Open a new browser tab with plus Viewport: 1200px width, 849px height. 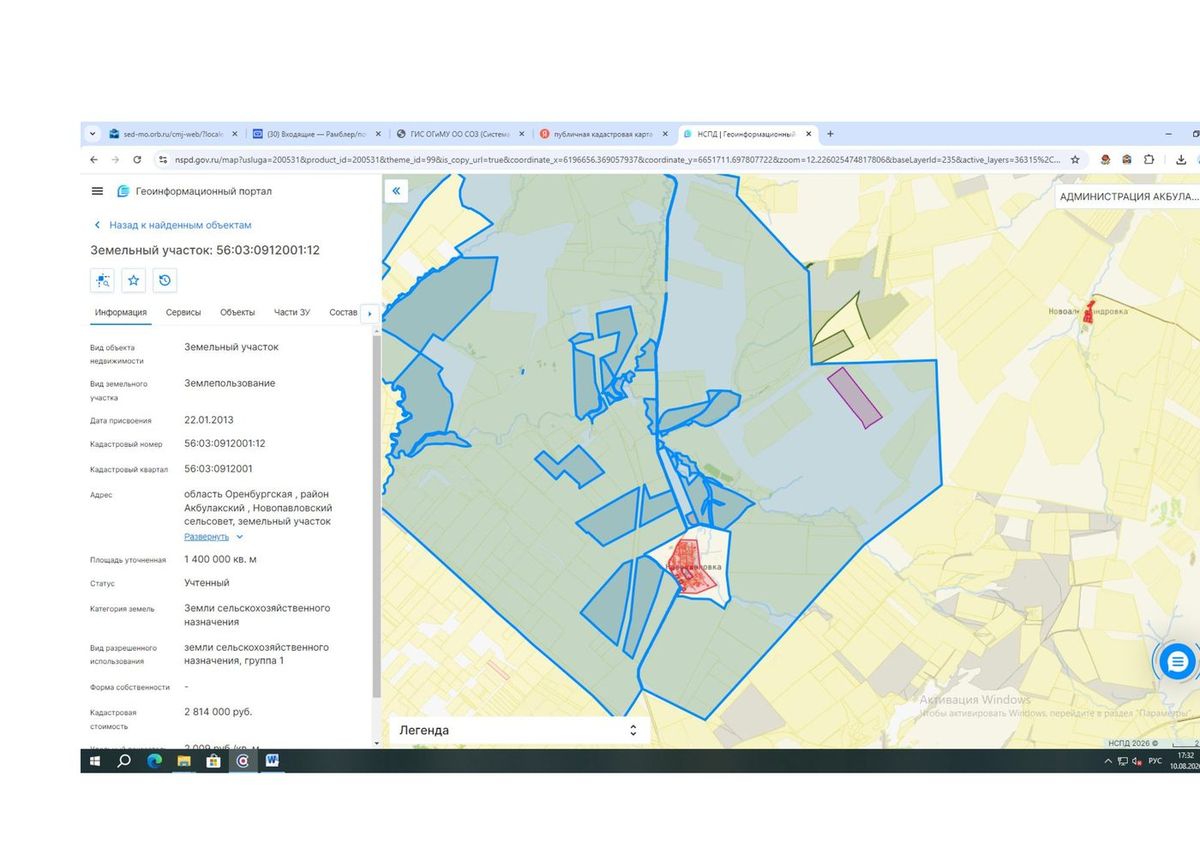[x=830, y=134]
